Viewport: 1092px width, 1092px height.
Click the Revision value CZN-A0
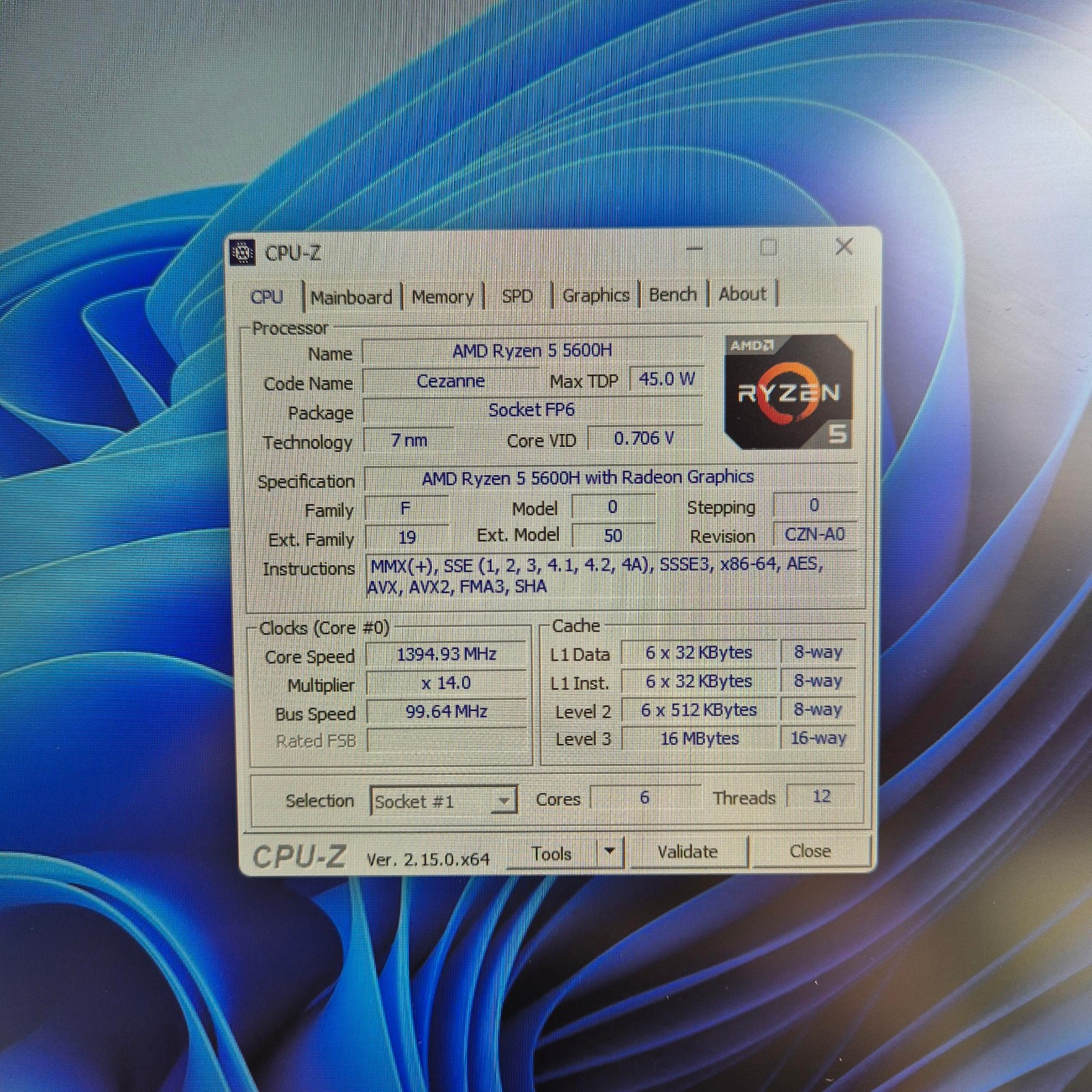pyautogui.click(x=815, y=534)
